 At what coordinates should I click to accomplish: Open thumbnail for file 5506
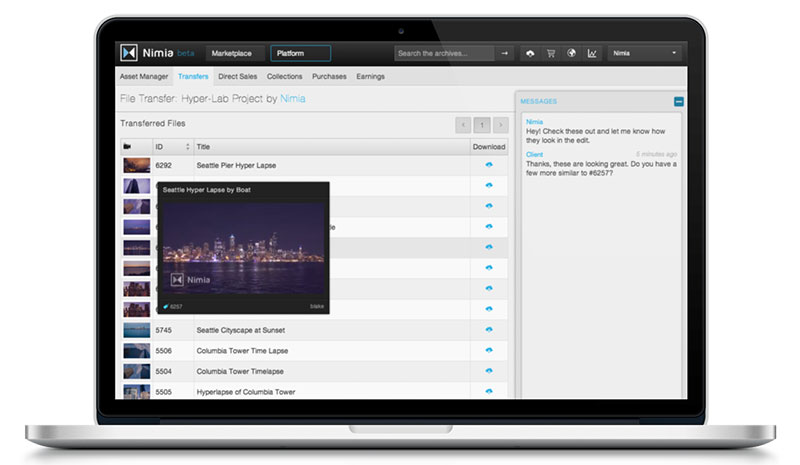(137, 350)
